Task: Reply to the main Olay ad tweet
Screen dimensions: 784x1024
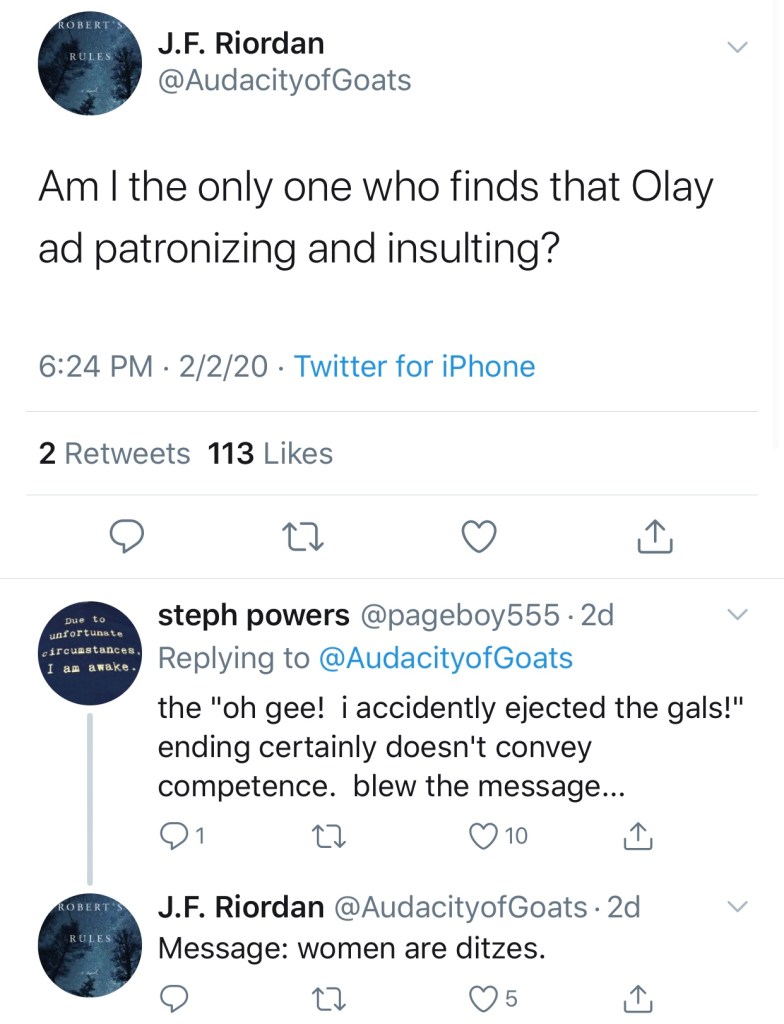Action: 126,538
